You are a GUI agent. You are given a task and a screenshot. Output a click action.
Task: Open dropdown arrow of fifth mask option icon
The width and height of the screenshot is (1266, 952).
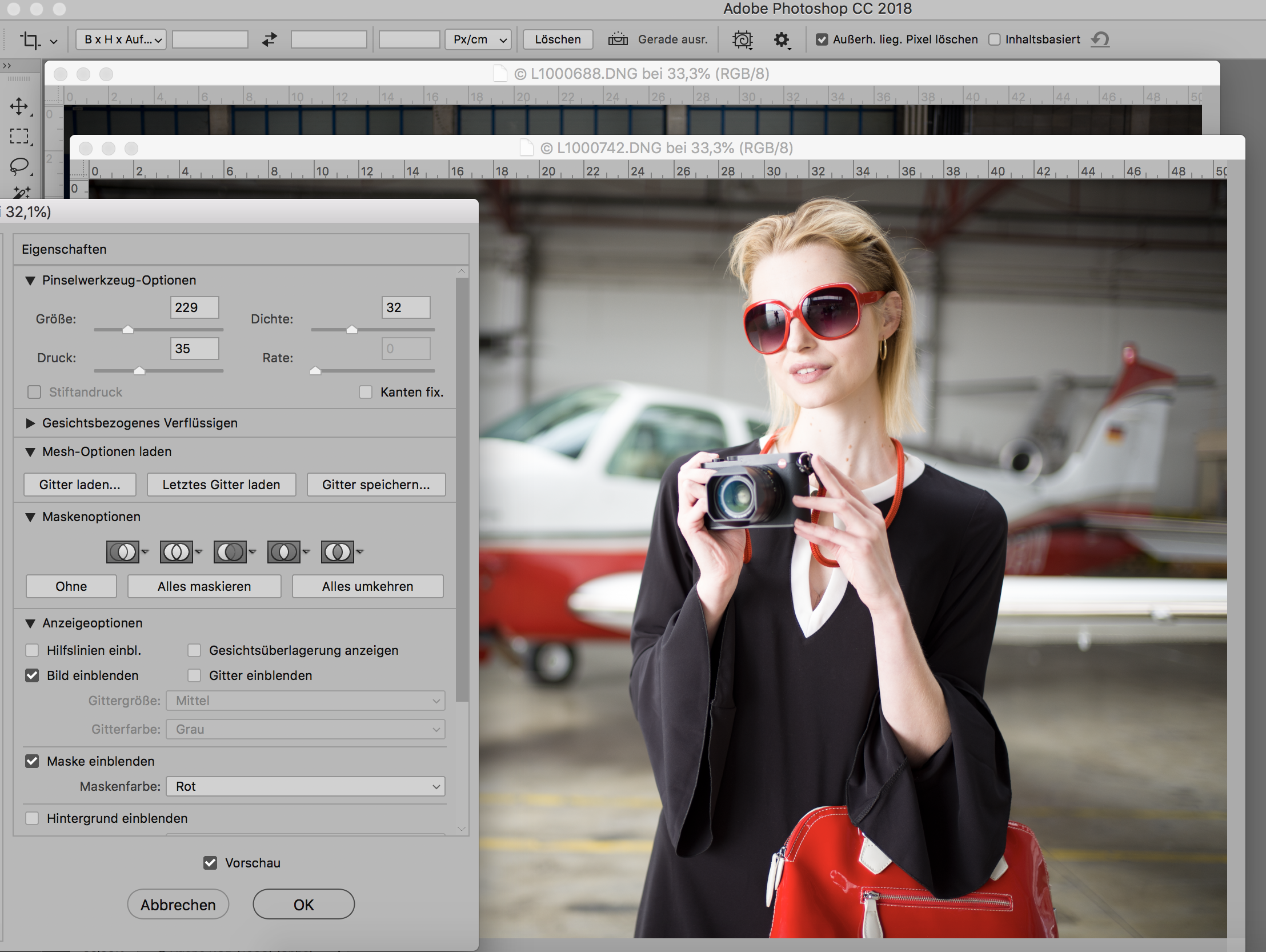click(x=360, y=552)
